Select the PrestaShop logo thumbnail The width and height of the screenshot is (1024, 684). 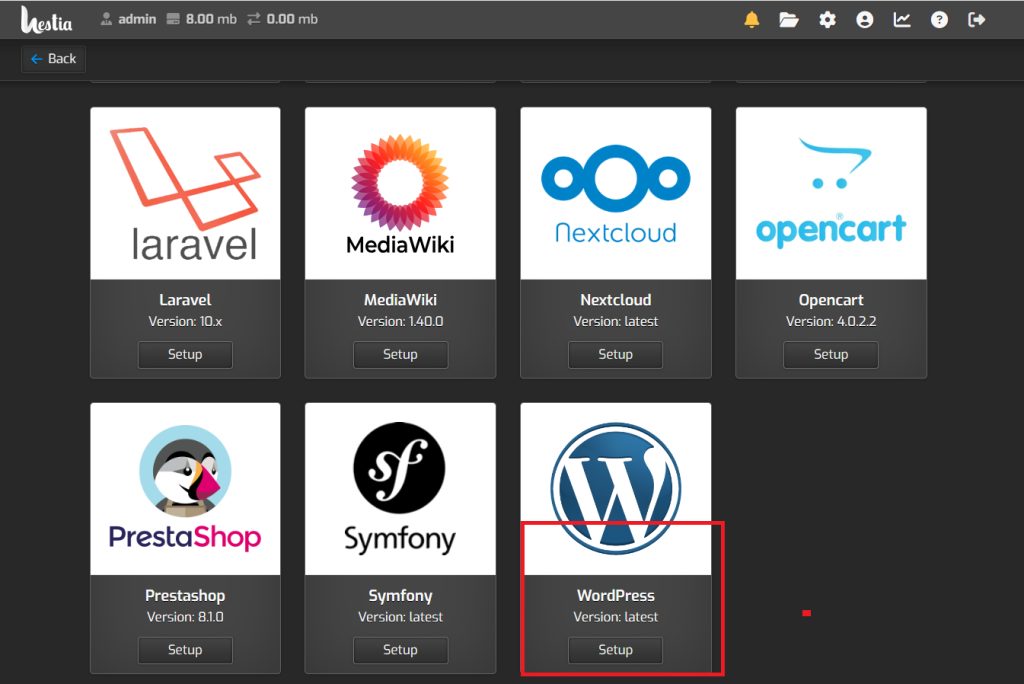click(185, 489)
